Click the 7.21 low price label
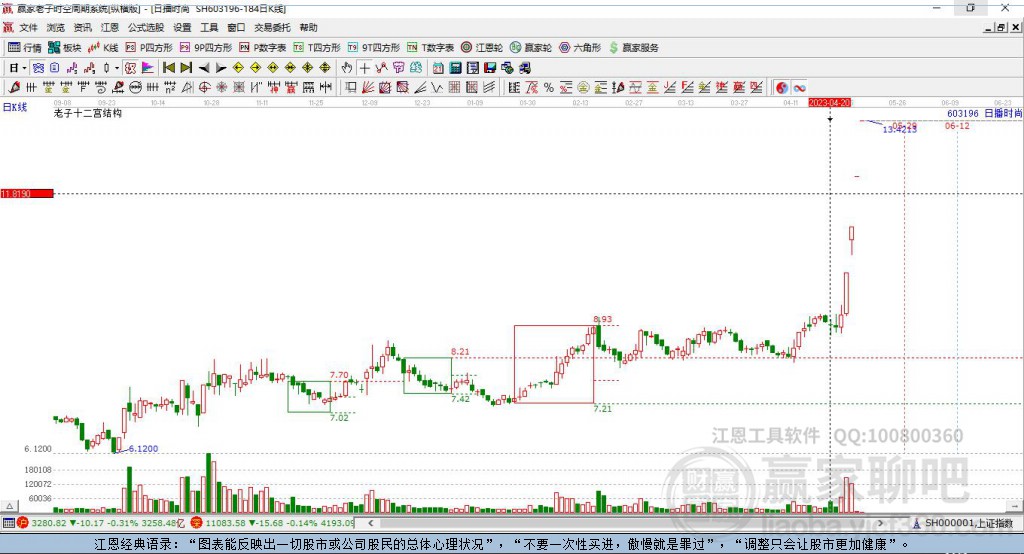This screenshot has width=1024, height=554. click(x=602, y=408)
